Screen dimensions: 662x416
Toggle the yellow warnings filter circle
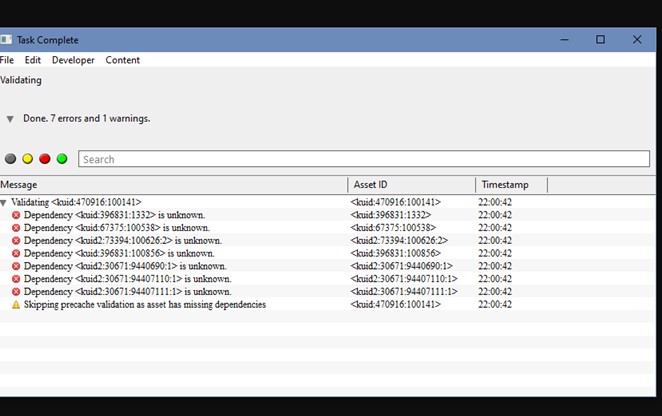pos(27,159)
